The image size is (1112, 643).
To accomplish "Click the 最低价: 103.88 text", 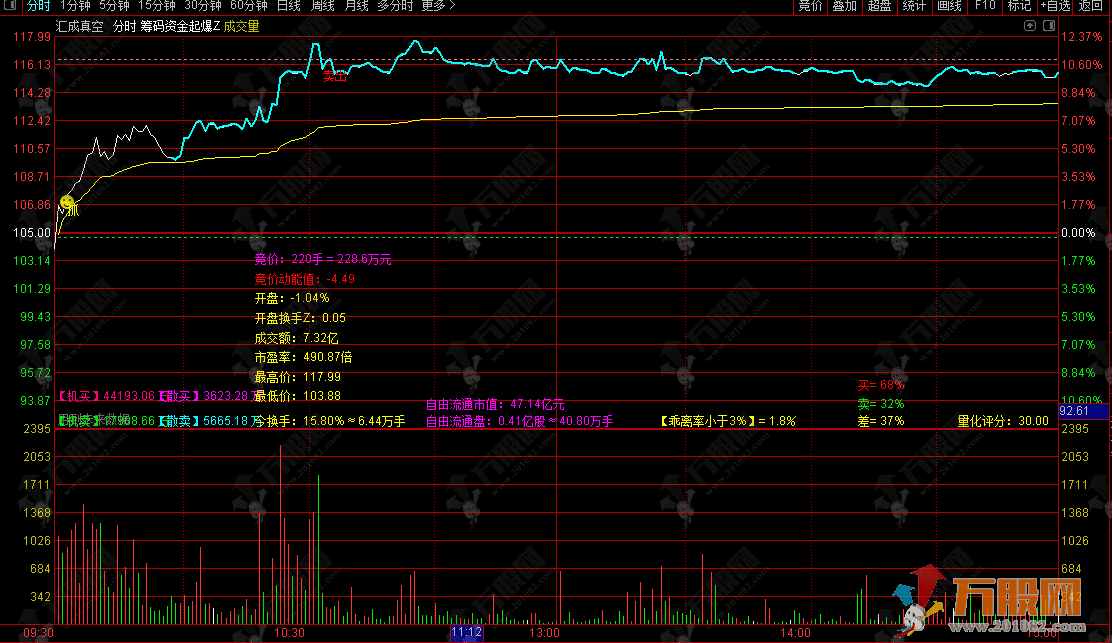I will (x=298, y=396).
